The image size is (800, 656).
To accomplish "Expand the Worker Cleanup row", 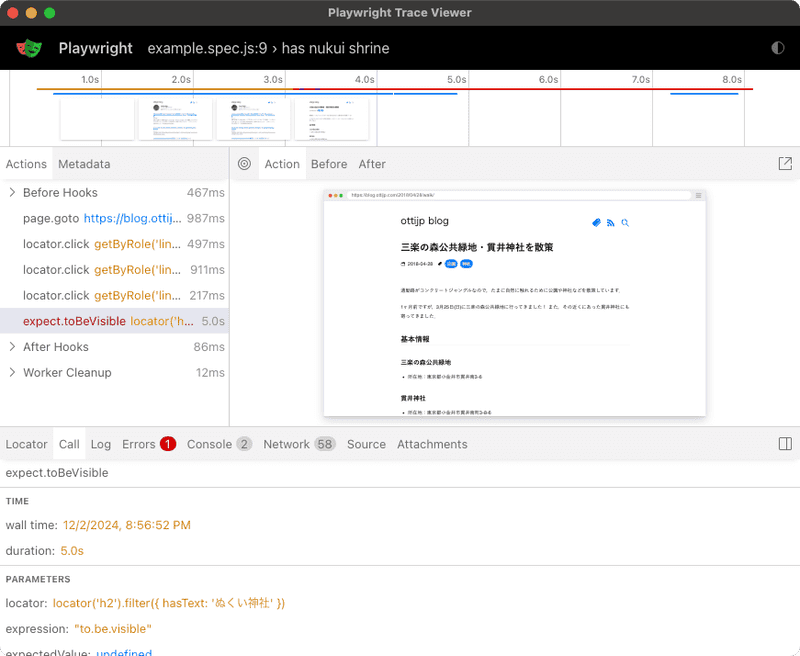I will [12, 372].
